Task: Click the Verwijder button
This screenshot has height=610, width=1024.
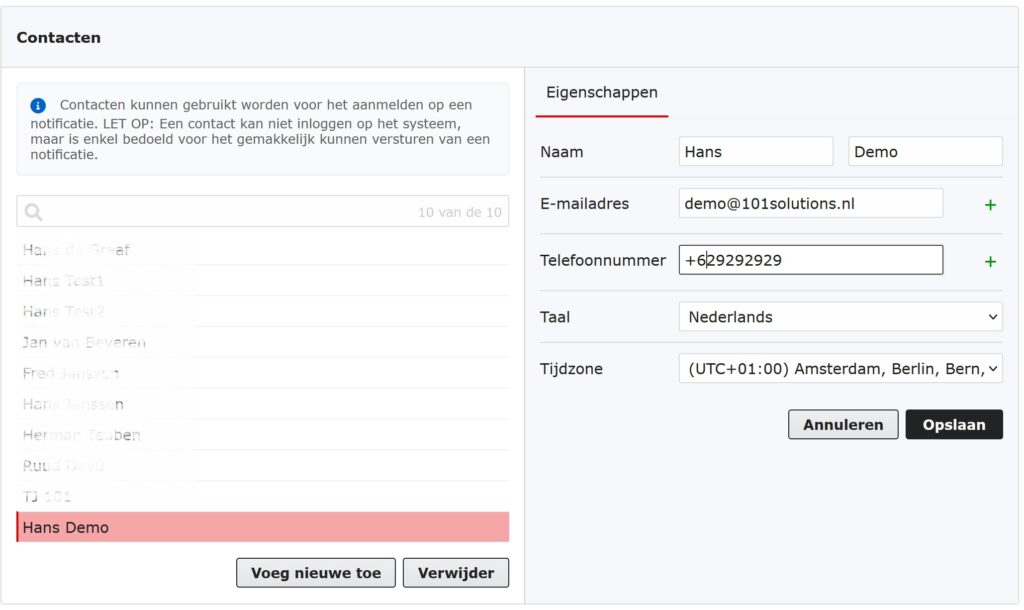Action: [x=455, y=573]
